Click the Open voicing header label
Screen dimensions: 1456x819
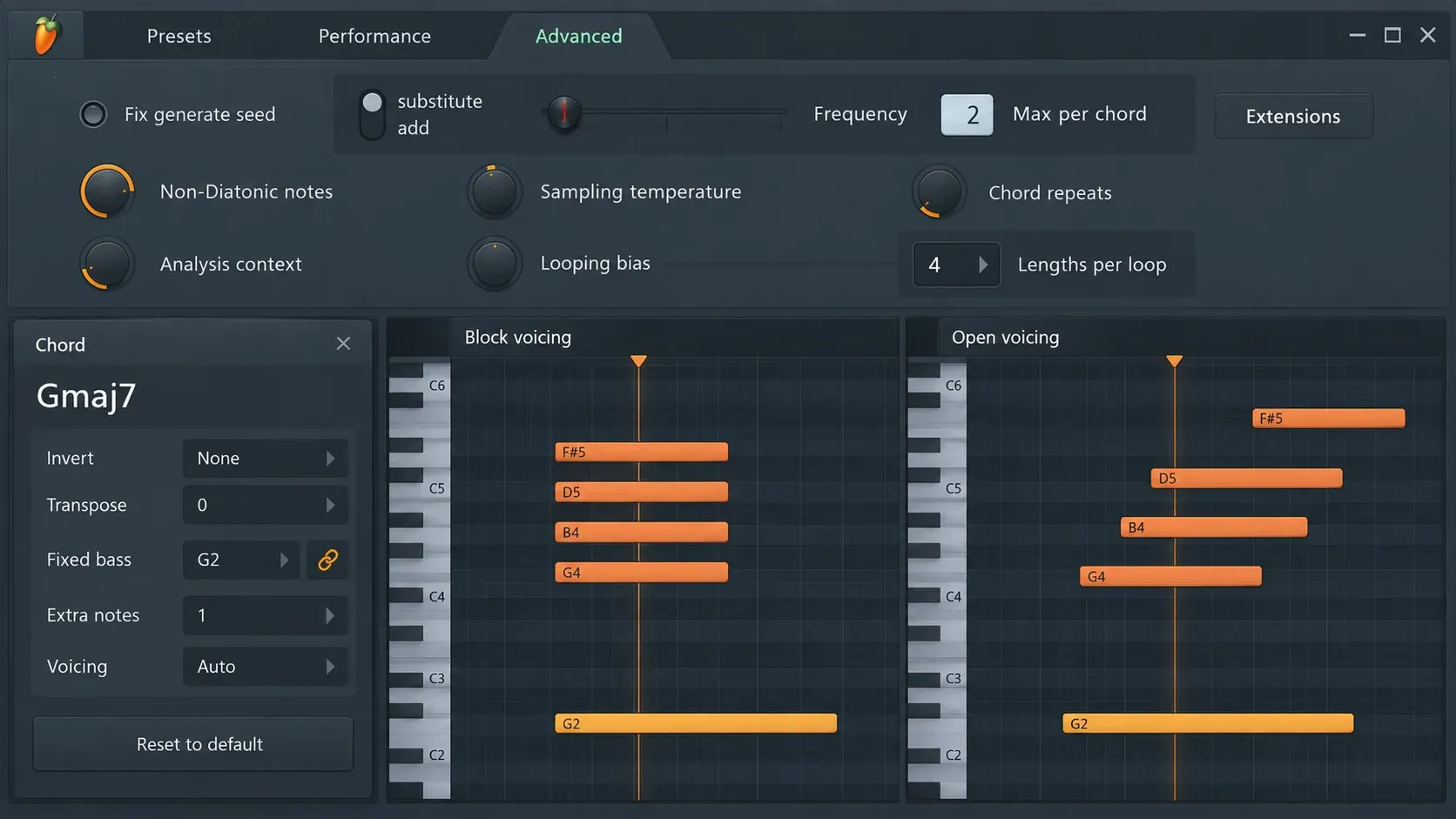tap(1006, 337)
